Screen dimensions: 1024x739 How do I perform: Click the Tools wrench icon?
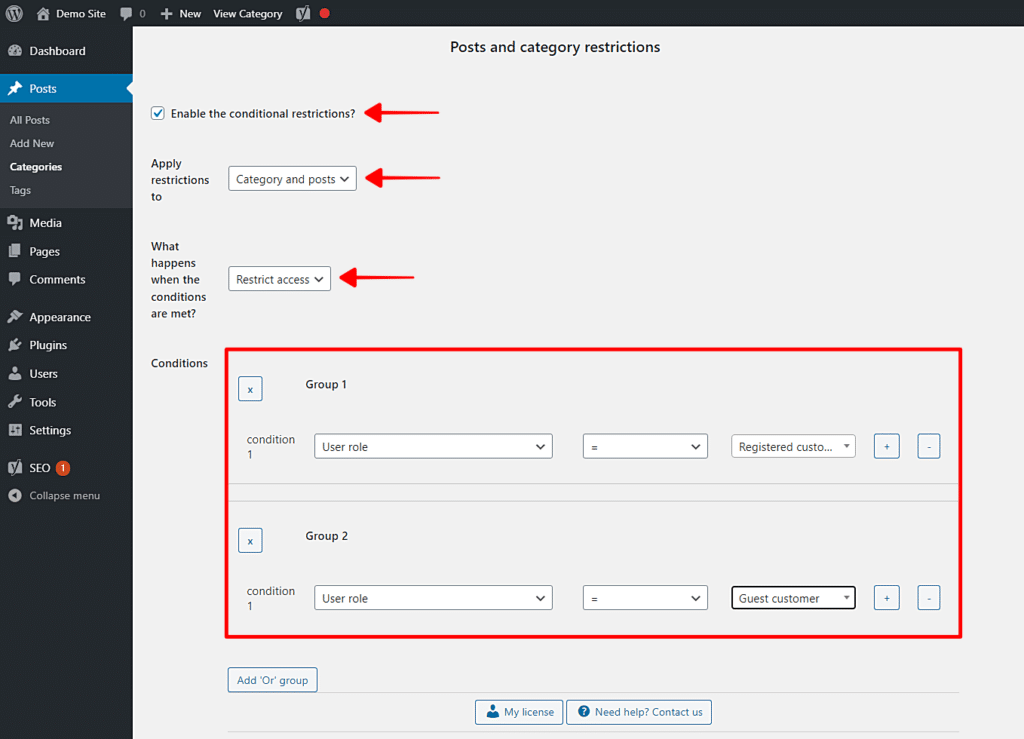click(14, 401)
